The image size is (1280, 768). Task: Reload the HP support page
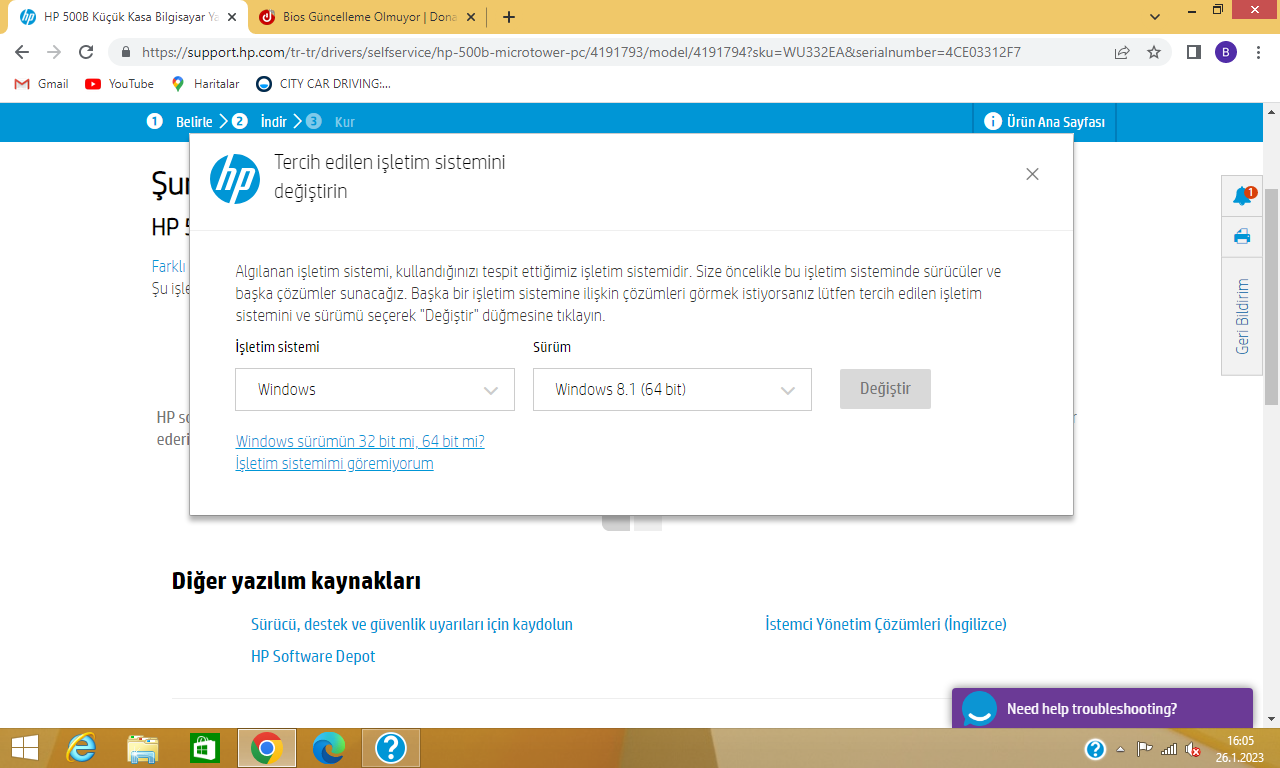pyautogui.click(x=86, y=52)
